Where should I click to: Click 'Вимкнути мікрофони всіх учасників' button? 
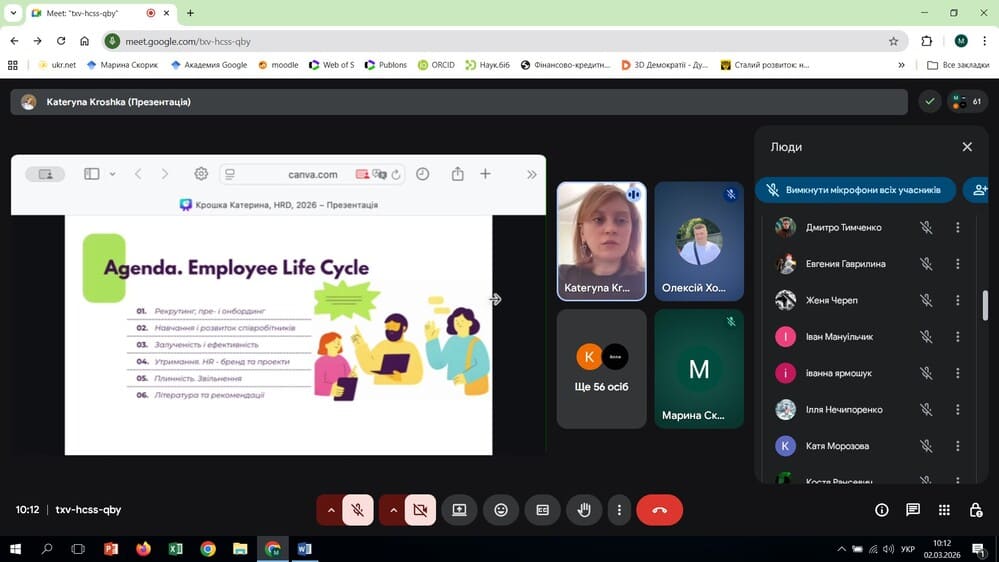(854, 190)
